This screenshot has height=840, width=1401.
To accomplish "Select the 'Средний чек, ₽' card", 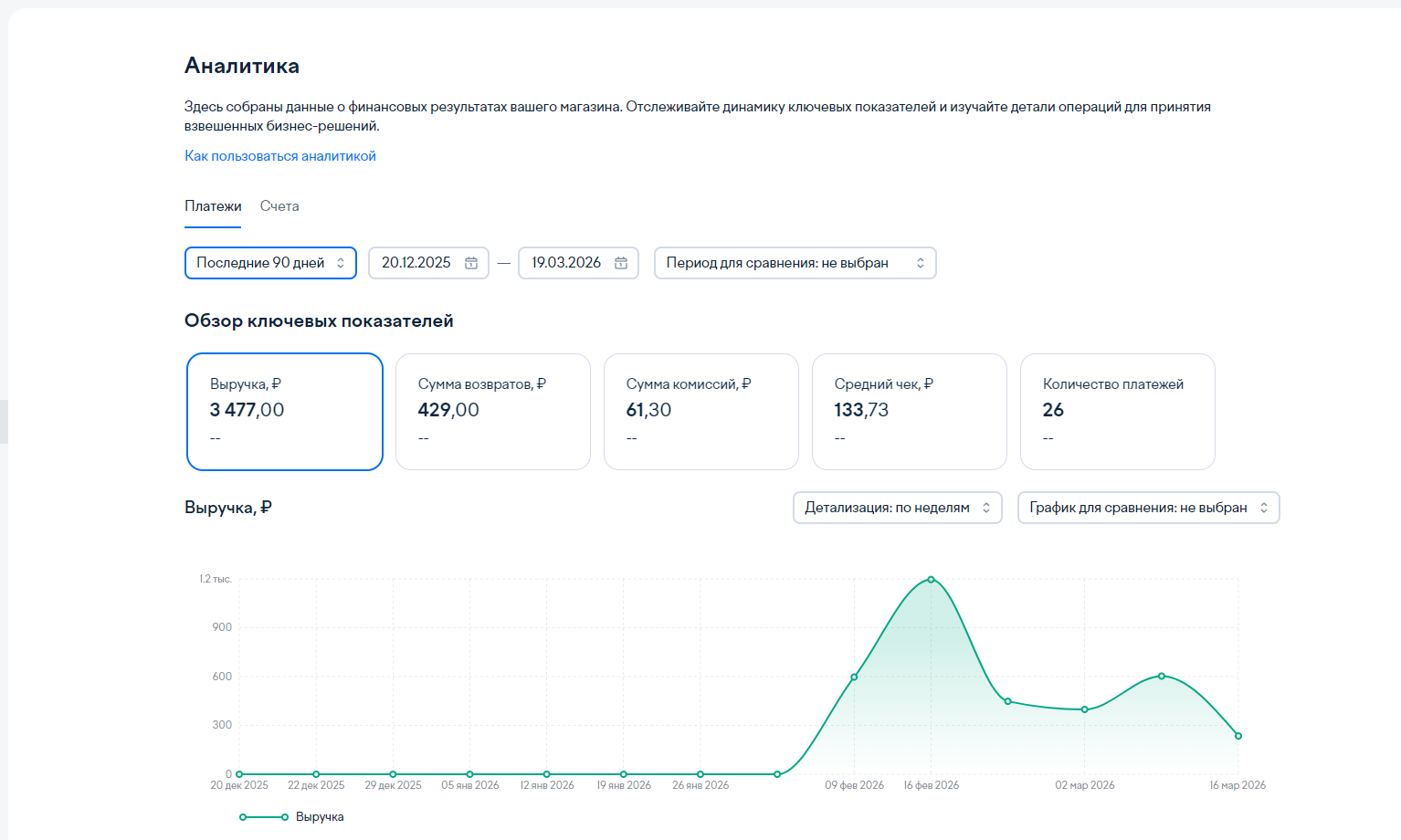I will point(910,412).
